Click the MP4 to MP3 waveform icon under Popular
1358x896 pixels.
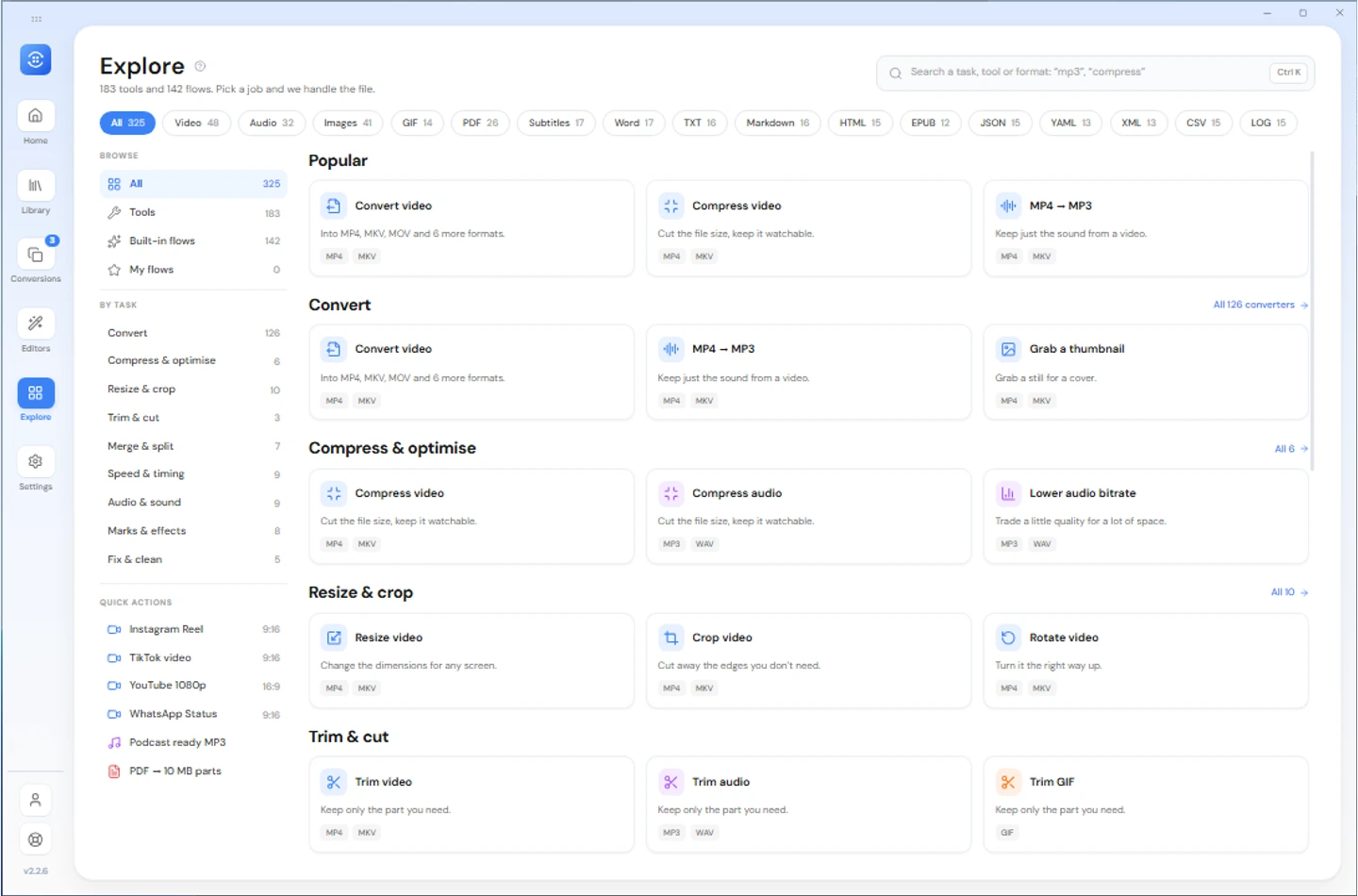[1008, 206]
